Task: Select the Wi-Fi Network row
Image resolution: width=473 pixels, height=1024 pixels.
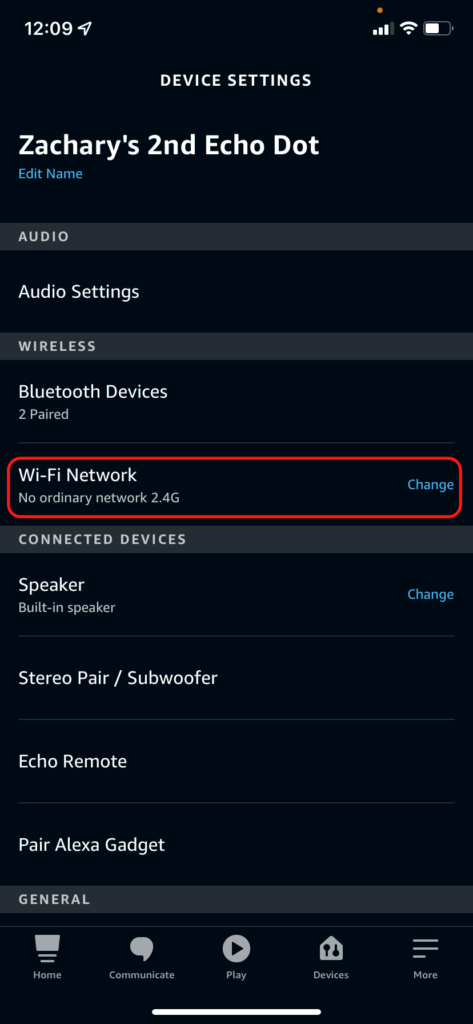Action: [x=236, y=485]
